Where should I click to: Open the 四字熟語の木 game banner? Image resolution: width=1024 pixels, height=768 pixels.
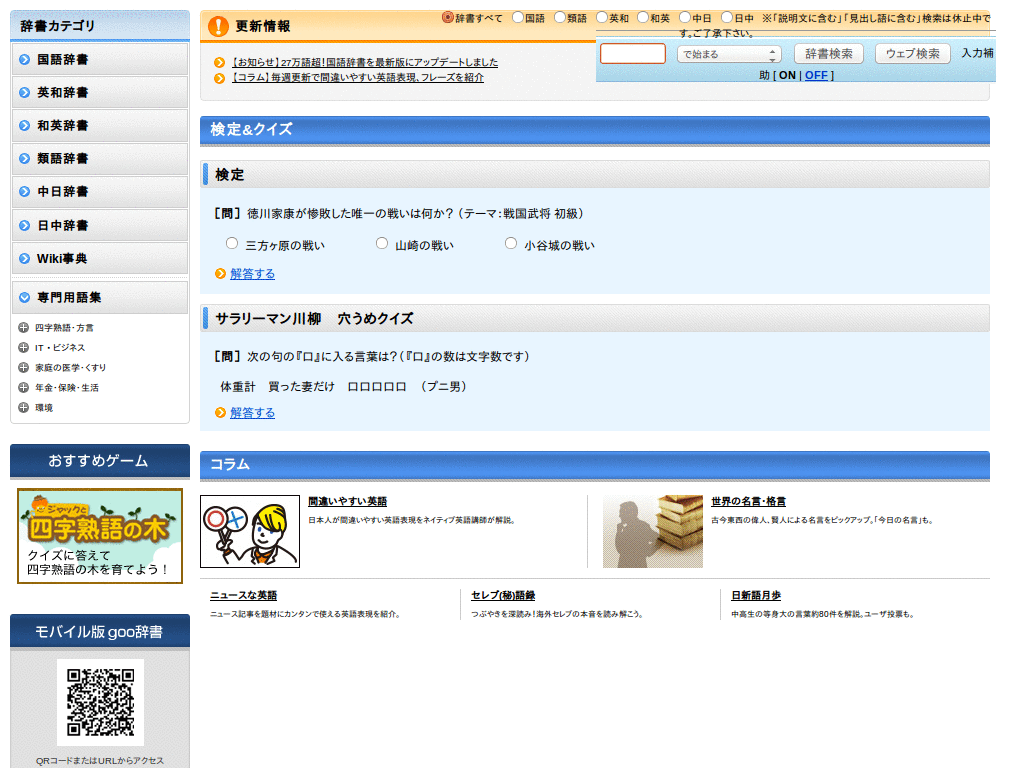click(99, 536)
